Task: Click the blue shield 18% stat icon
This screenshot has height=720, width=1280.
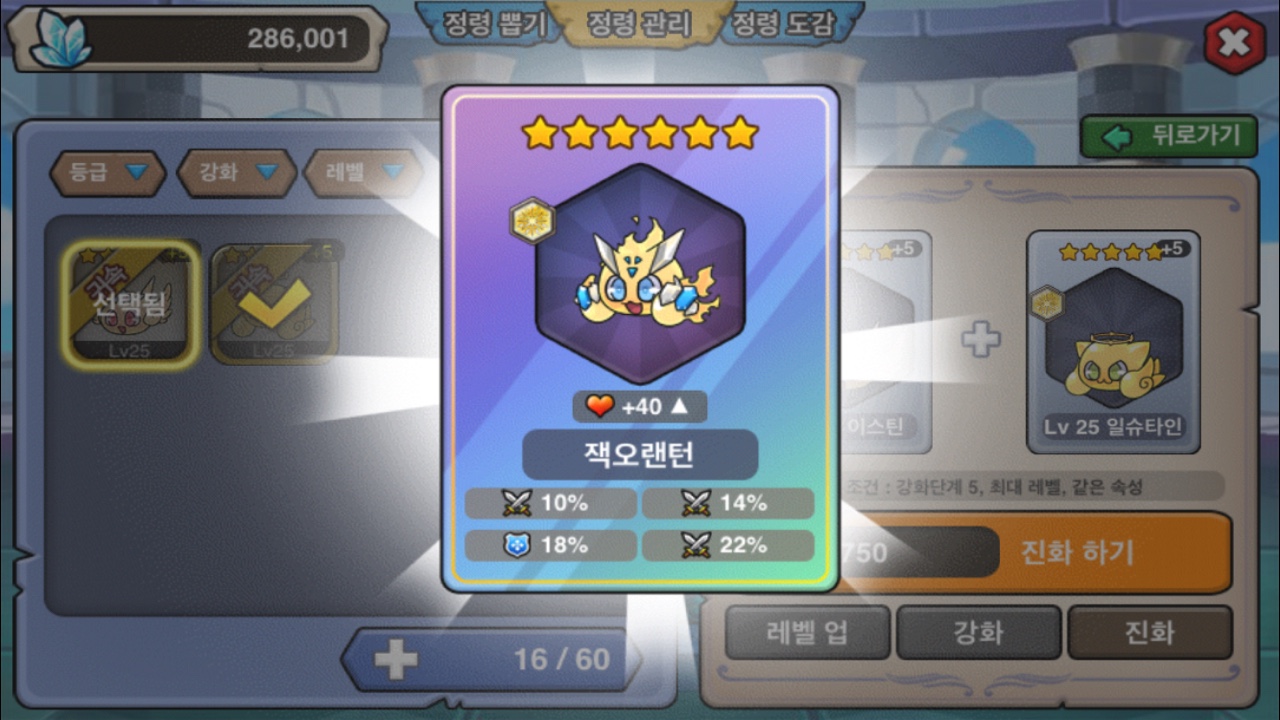Action: pos(515,545)
